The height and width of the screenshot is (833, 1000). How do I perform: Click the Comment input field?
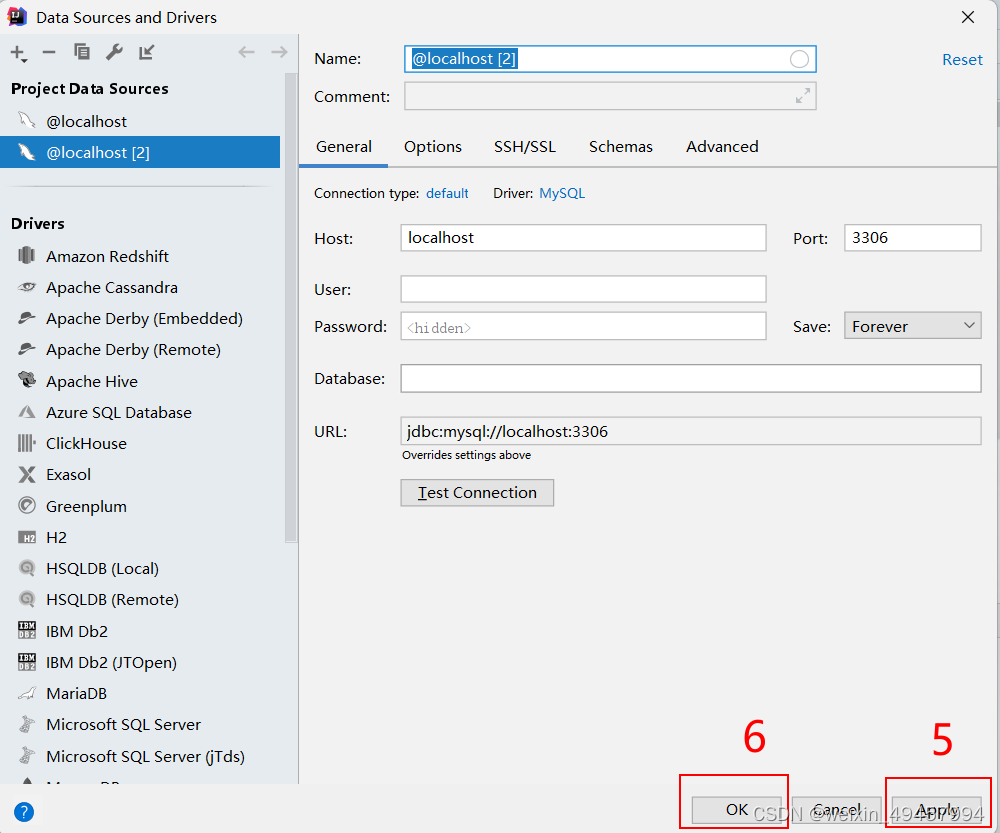(x=610, y=96)
